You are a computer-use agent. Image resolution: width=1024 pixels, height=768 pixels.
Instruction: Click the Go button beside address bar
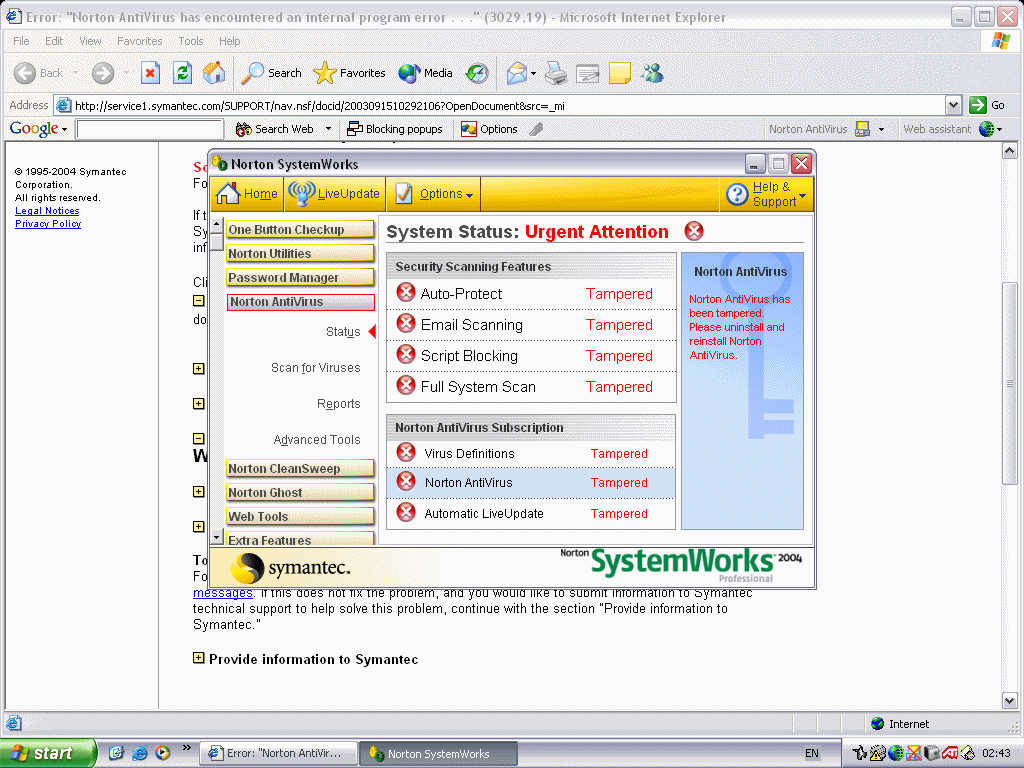987,104
